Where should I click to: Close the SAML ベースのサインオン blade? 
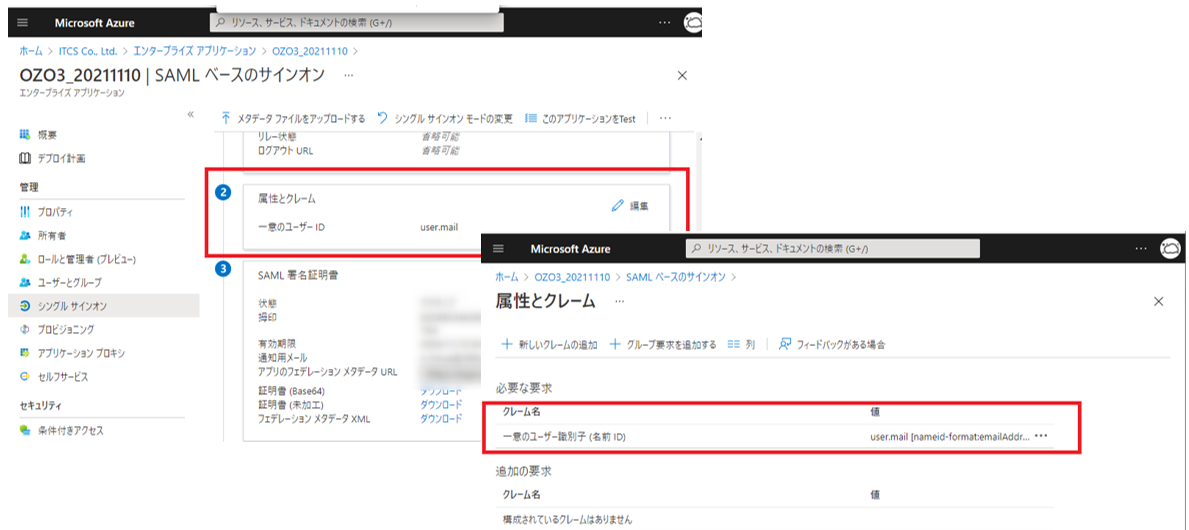[682, 75]
